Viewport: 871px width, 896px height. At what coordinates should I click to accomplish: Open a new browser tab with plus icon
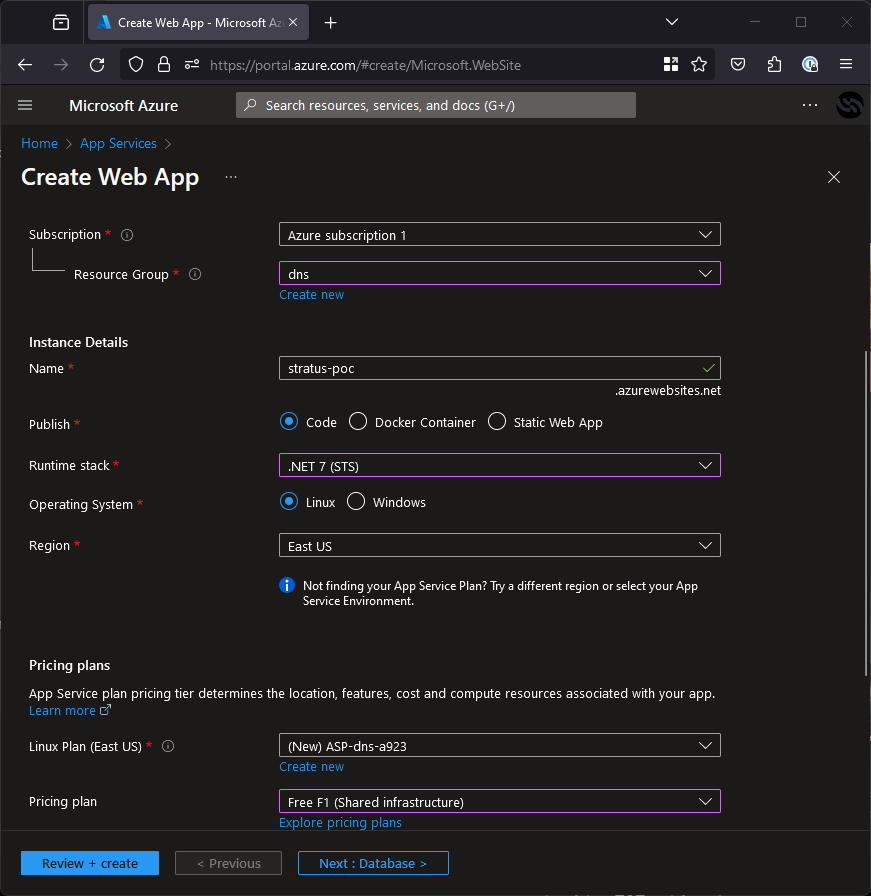click(x=330, y=22)
